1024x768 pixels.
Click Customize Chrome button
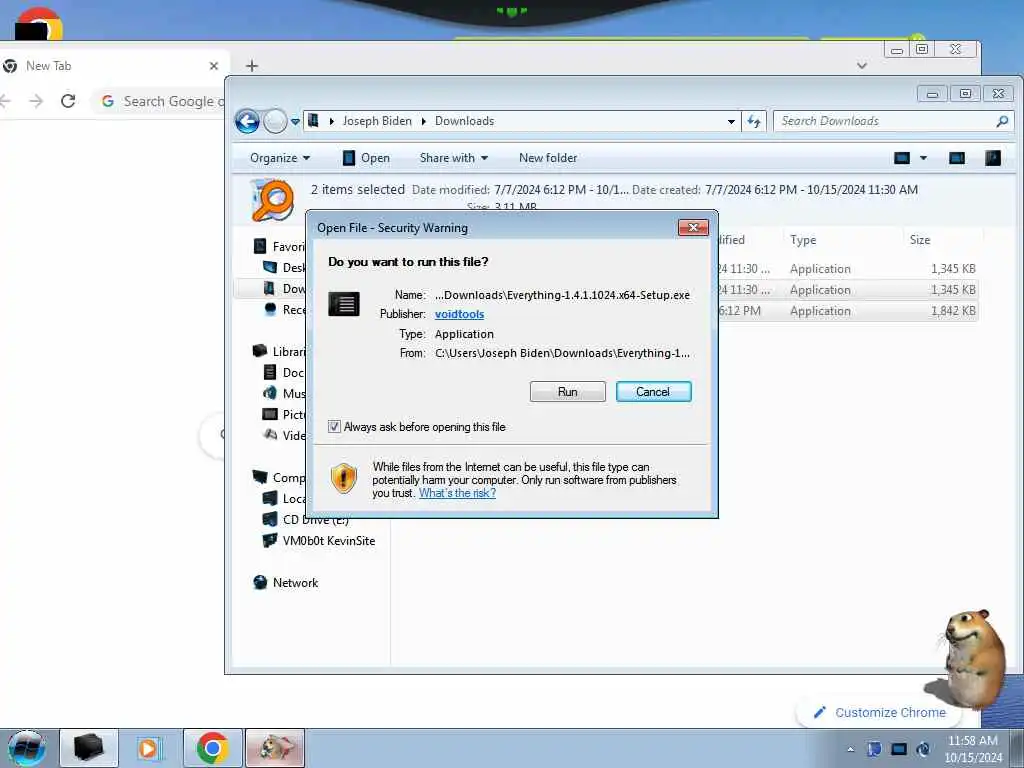tap(880, 712)
